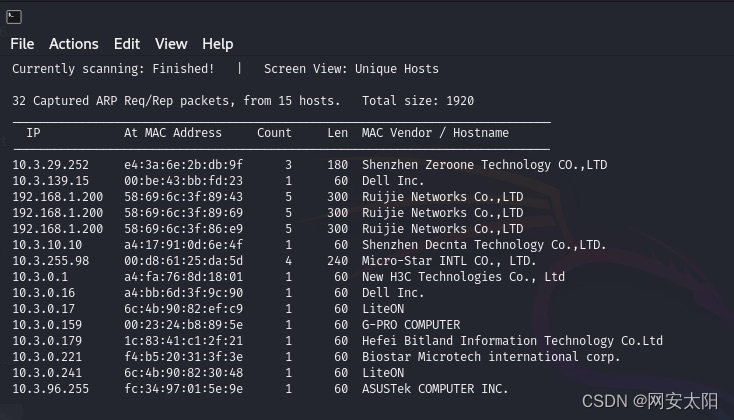
Task: Select MAC address 6c:4b:90:82:ef:c9
Action: pos(184,309)
